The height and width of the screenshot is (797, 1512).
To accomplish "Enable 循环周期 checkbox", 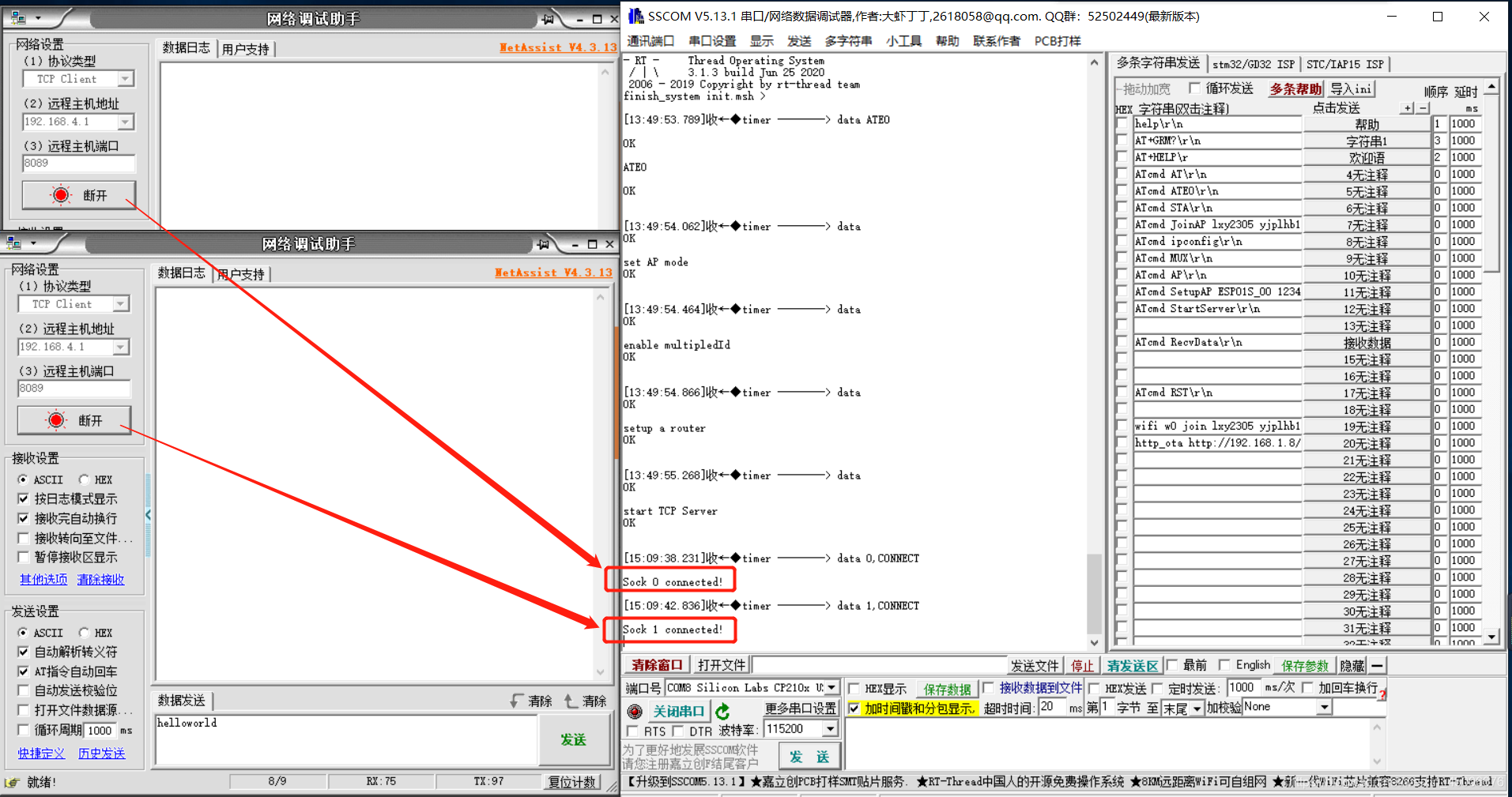I will [24, 730].
